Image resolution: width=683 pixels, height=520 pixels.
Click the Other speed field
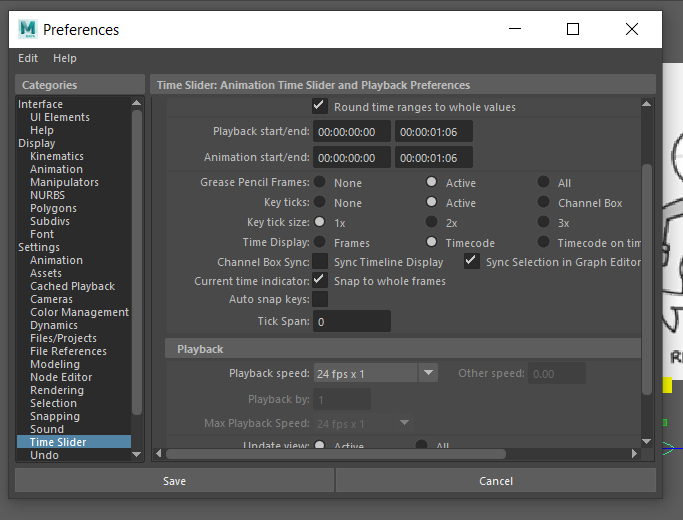pyautogui.click(x=557, y=374)
